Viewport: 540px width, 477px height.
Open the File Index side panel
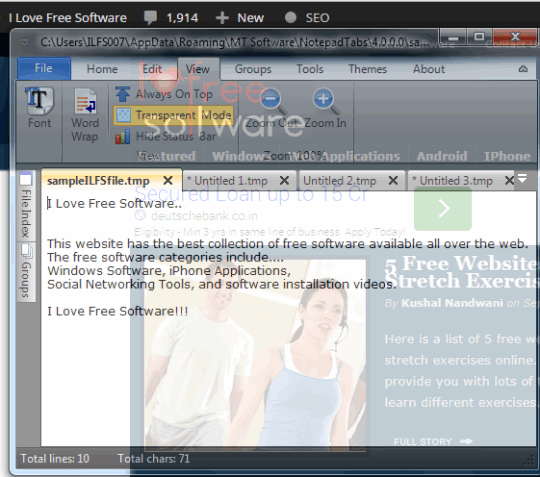[x=26, y=205]
